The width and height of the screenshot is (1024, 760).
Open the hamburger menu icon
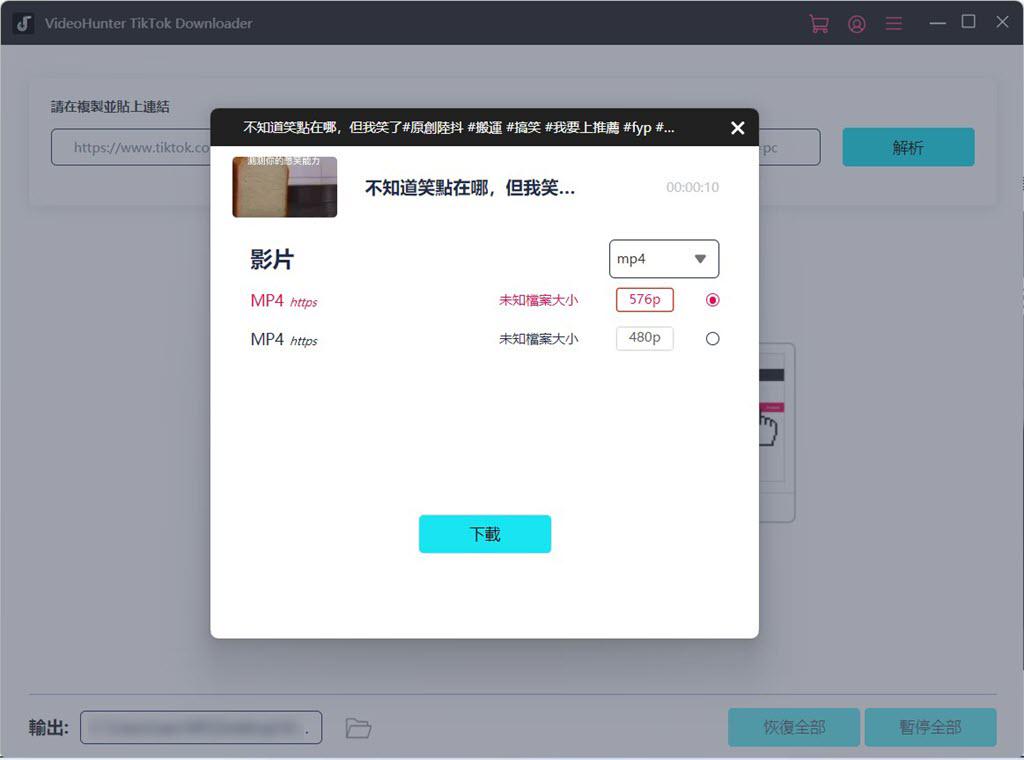click(x=894, y=23)
